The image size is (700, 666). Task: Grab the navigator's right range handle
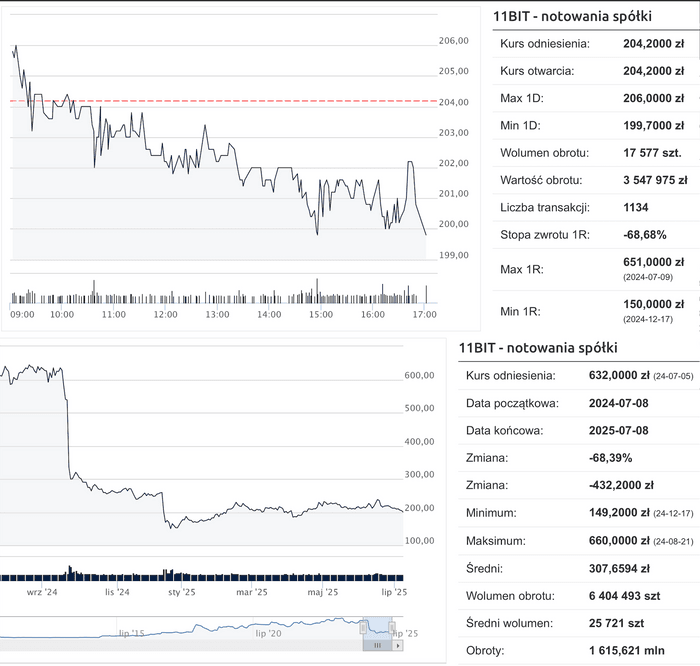tap(392, 629)
